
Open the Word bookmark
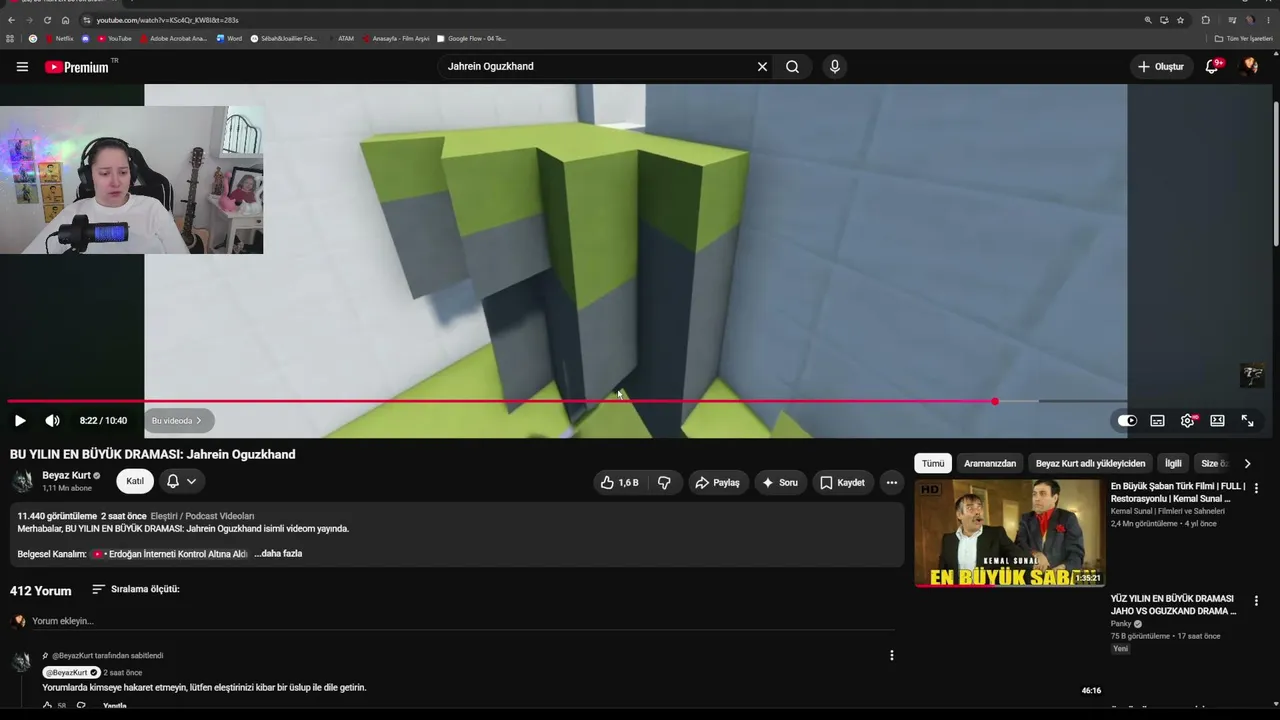pyautogui.click(x=229, y=39)
